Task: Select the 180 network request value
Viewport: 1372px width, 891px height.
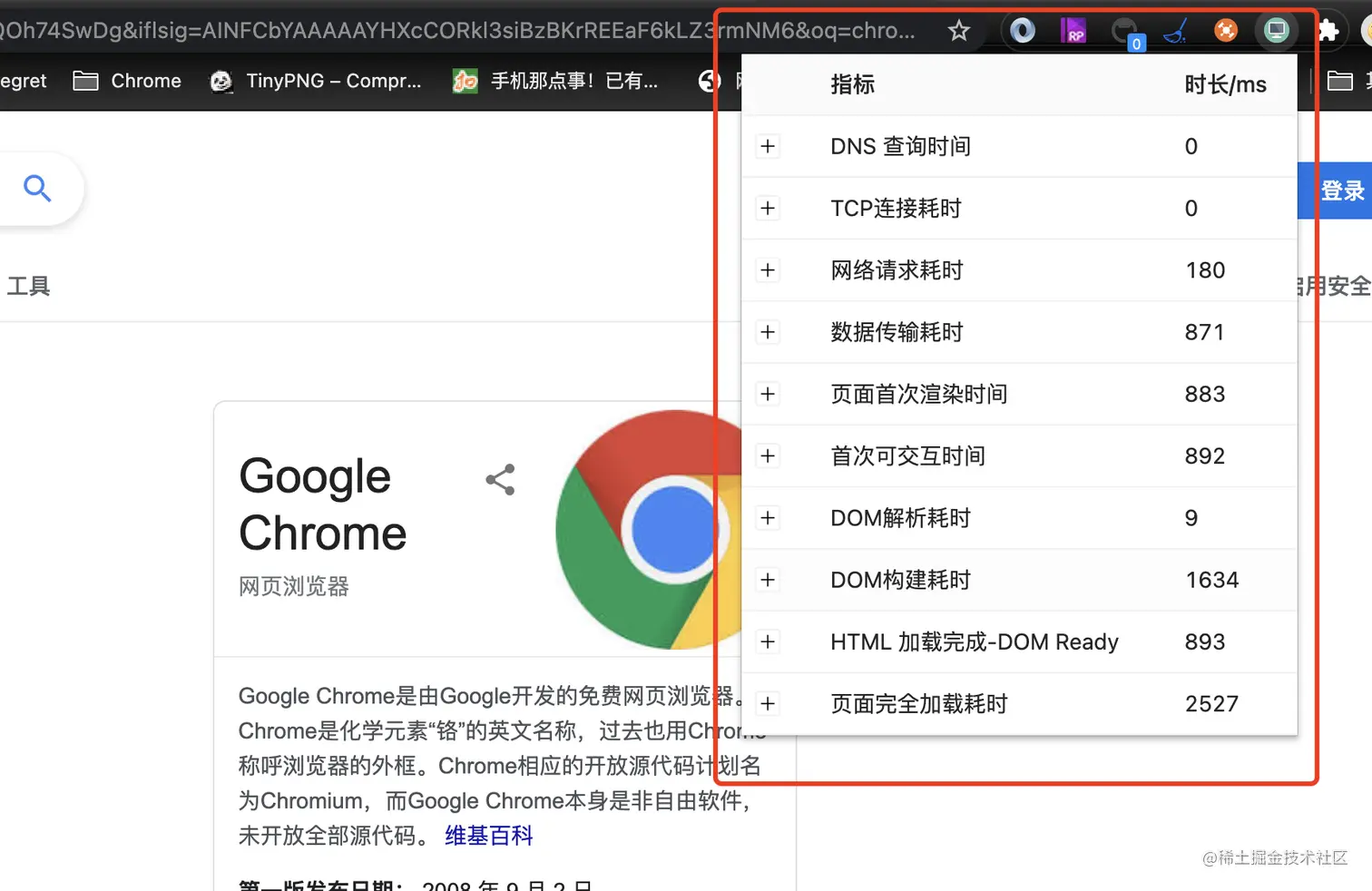Action: tap(1205, 270)
